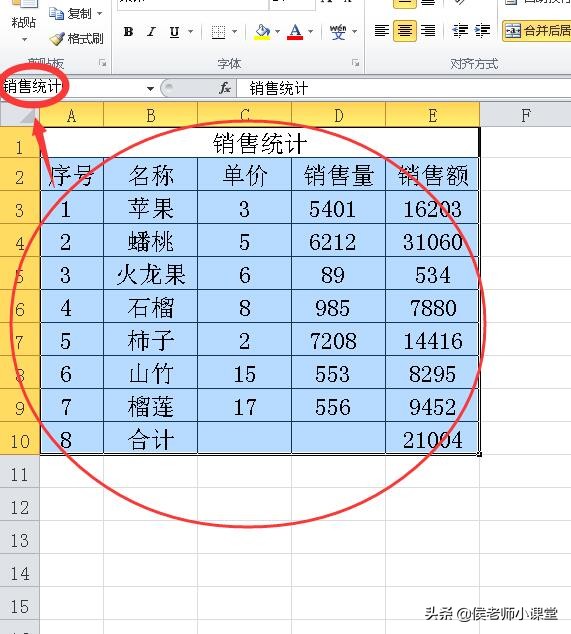Screen dimensions: 571x634
Task: Click the 销售量 header cell
Action: coord(338,174)
